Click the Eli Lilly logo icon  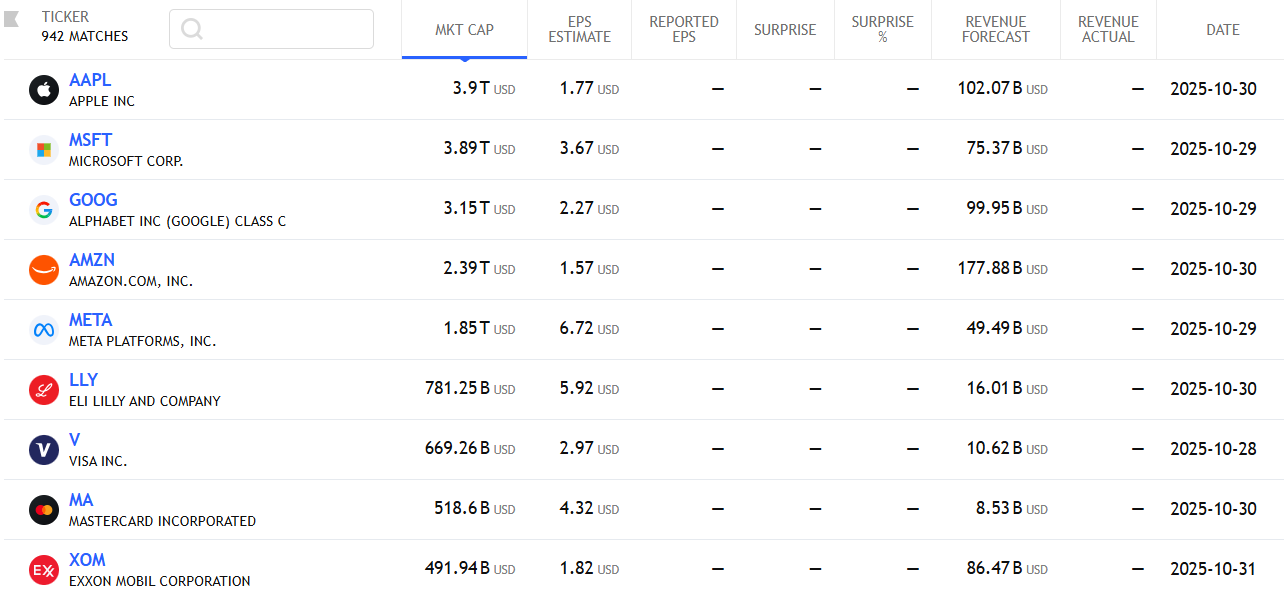point(44,390)
